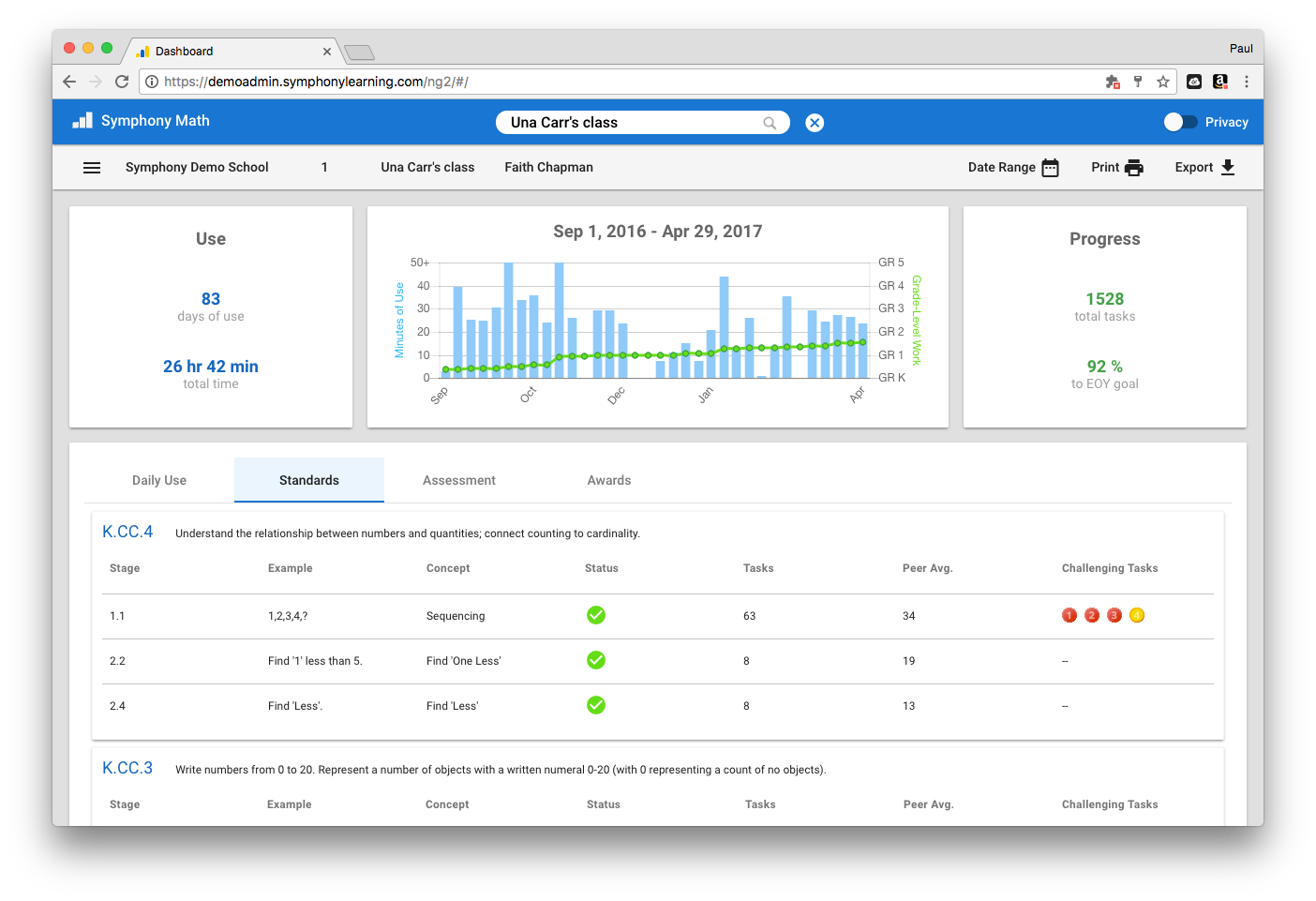Click the site info icon in address bar
1316x901 pixels.
(152, 82)
